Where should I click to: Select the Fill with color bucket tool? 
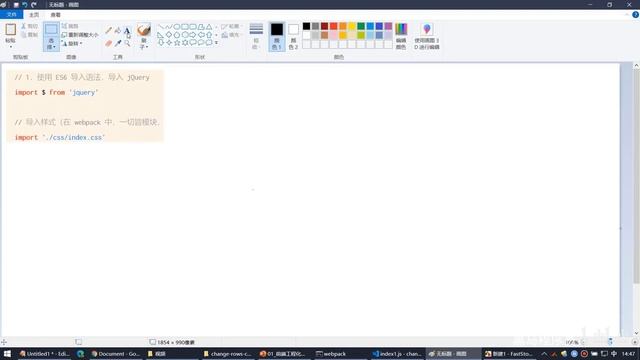pyautogui.click(x=118, y=31)
